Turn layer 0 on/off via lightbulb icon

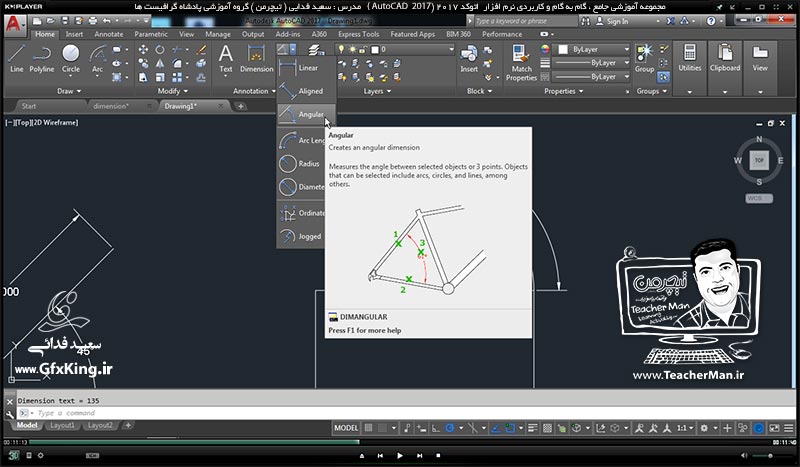tap(341, 50)
